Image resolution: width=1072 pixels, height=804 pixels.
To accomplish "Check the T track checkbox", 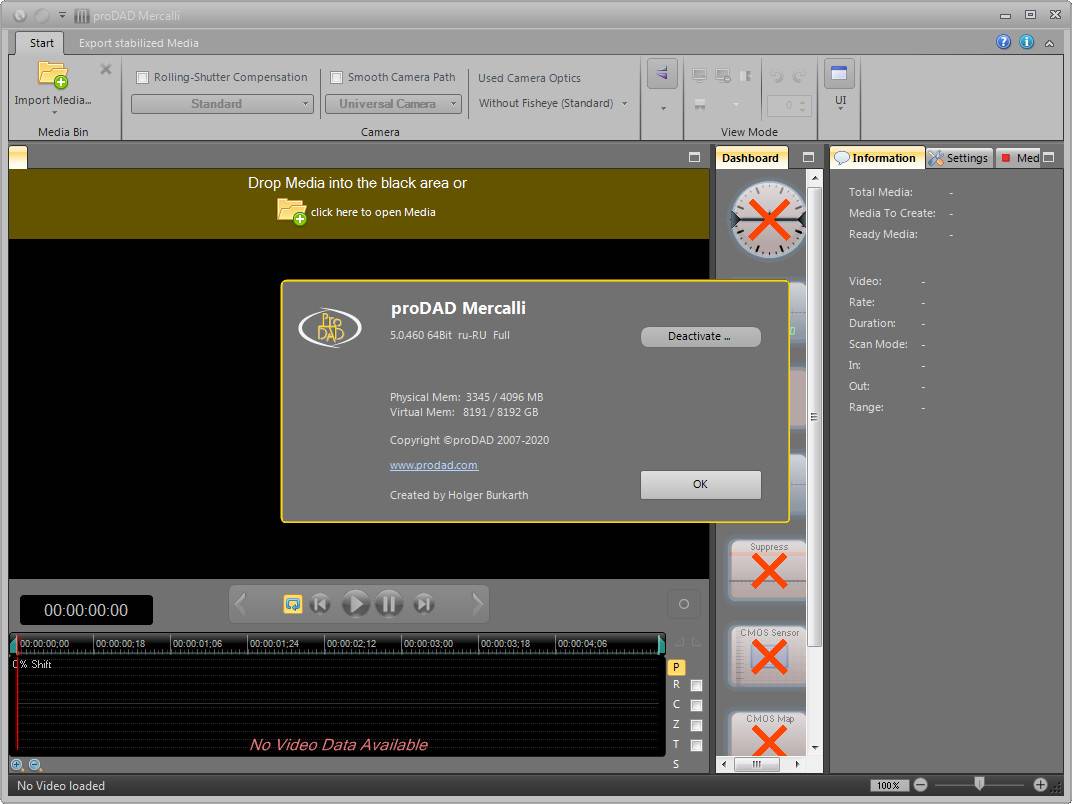I will [x=696, y=745].
